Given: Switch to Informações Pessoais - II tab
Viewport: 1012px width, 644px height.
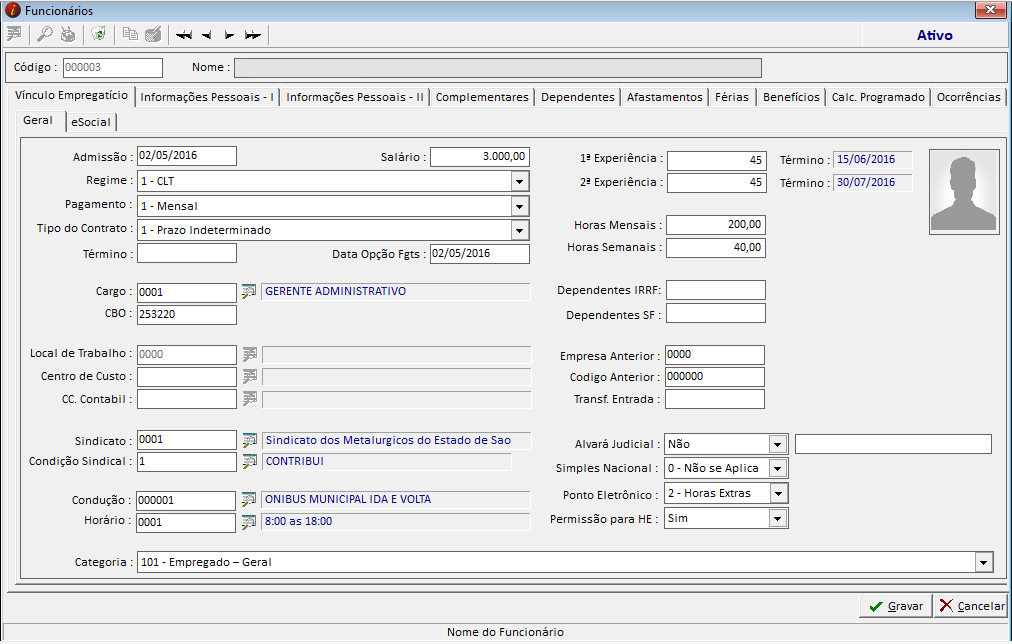Looking at the screenshot, I should point(355,97).
